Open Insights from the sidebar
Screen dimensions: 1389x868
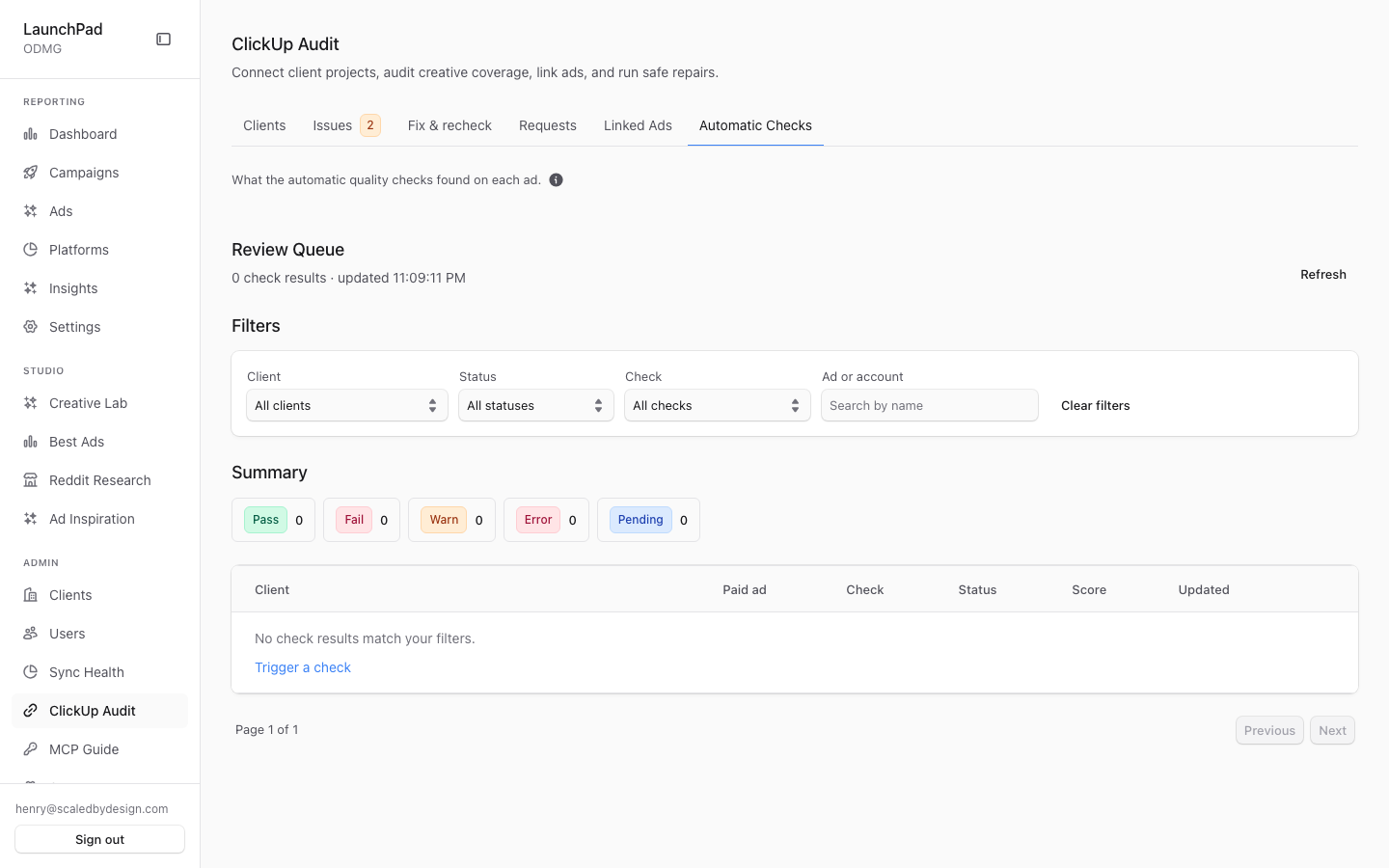[x=100, y=288]
